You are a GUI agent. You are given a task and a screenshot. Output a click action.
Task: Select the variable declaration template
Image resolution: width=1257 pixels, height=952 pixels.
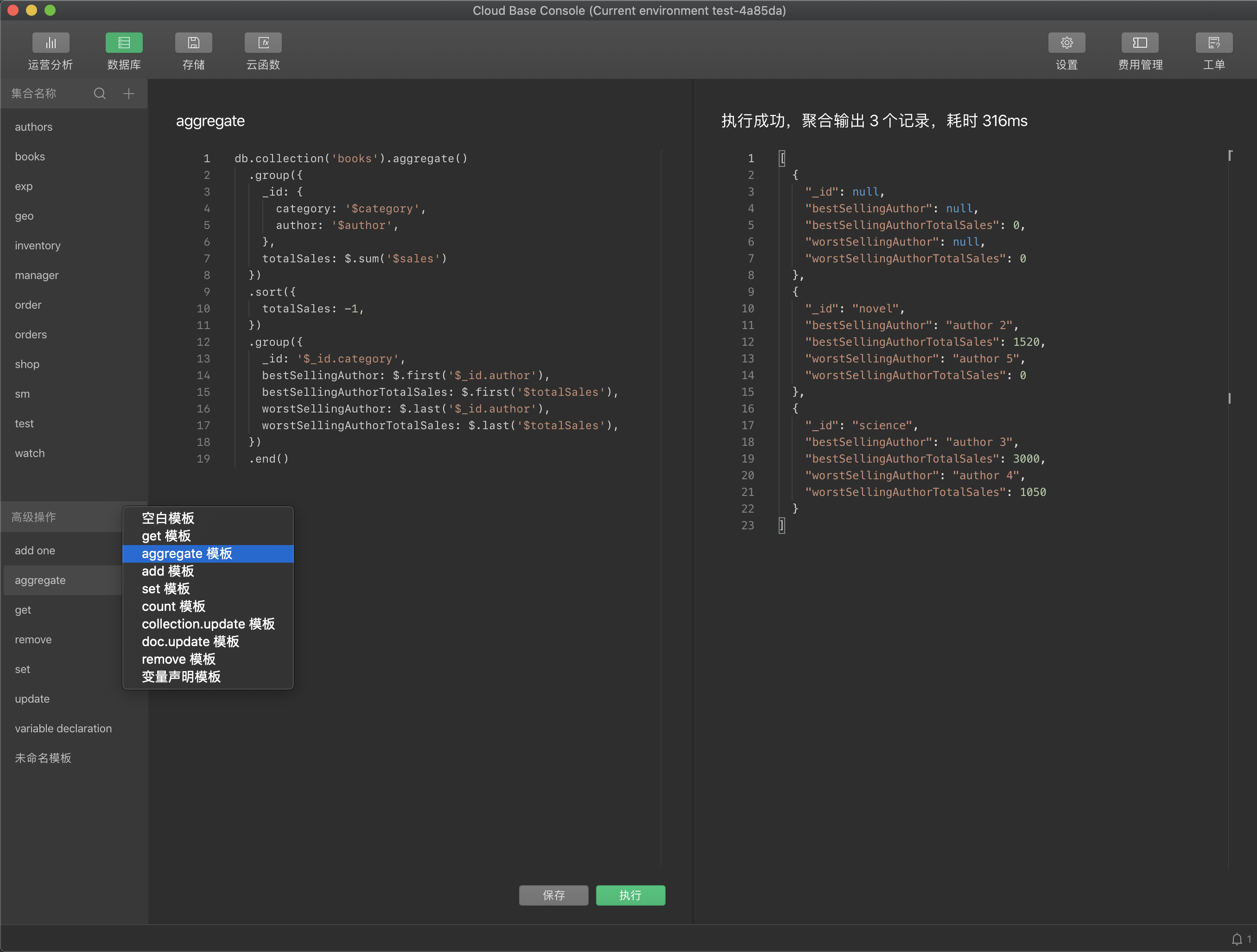tap(74, 728)
